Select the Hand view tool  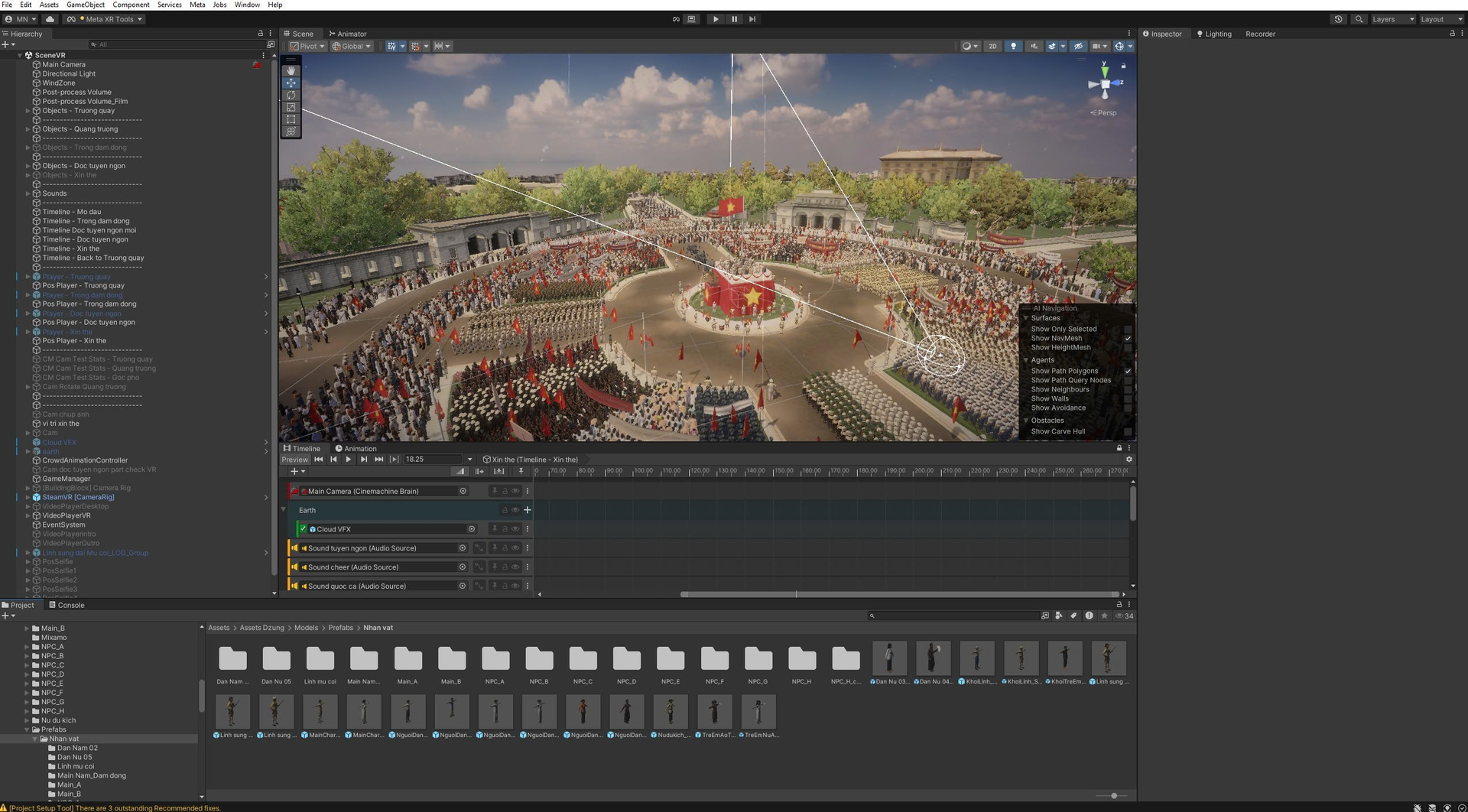click(291, 70)
